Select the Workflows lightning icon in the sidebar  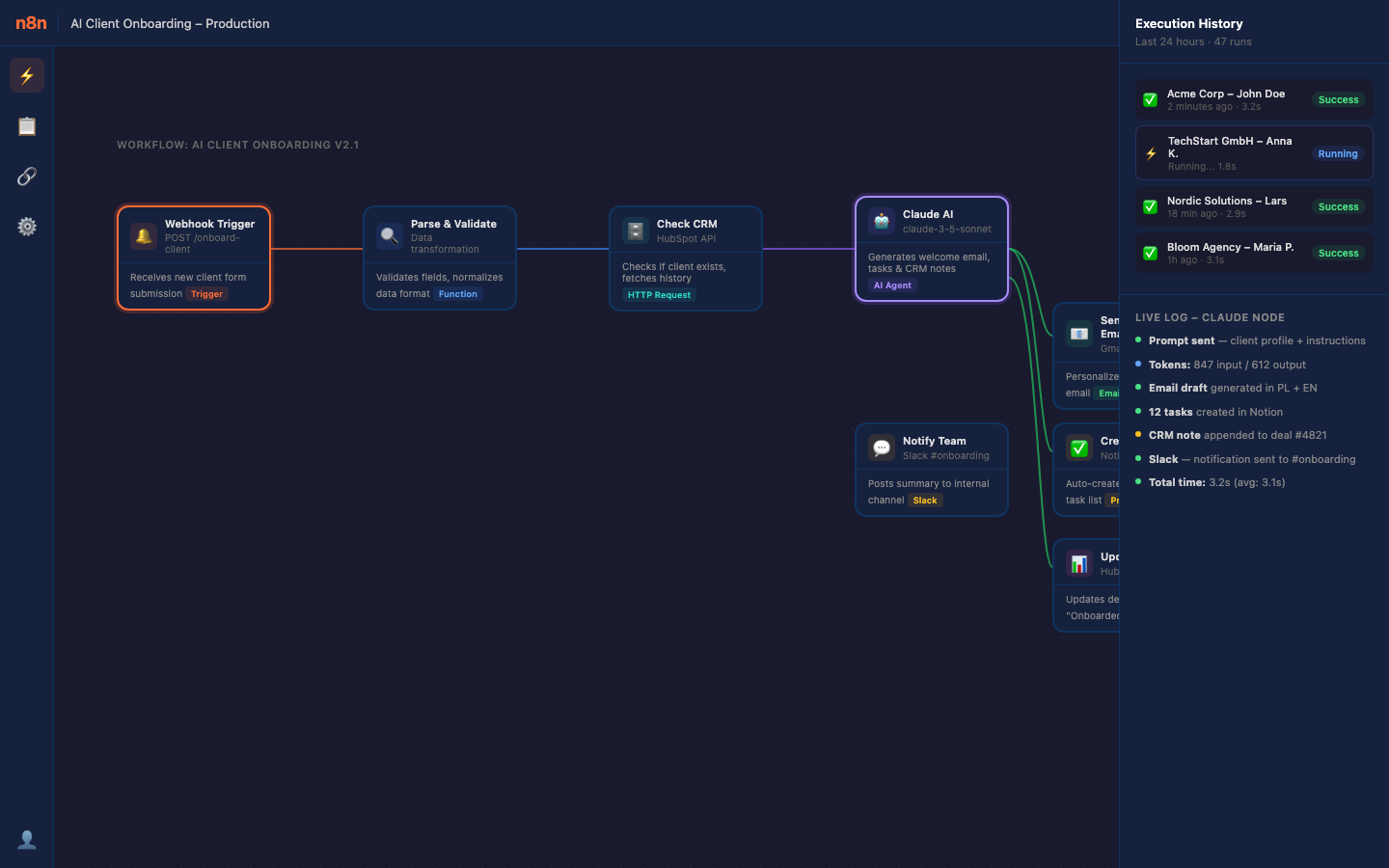click(26, 74)
